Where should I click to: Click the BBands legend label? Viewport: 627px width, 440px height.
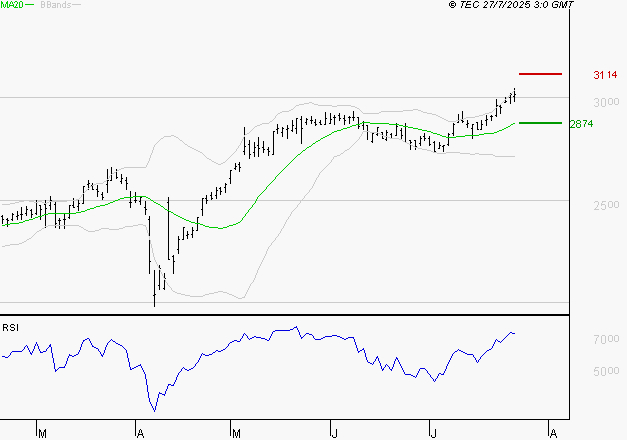[x=55, y=5]
